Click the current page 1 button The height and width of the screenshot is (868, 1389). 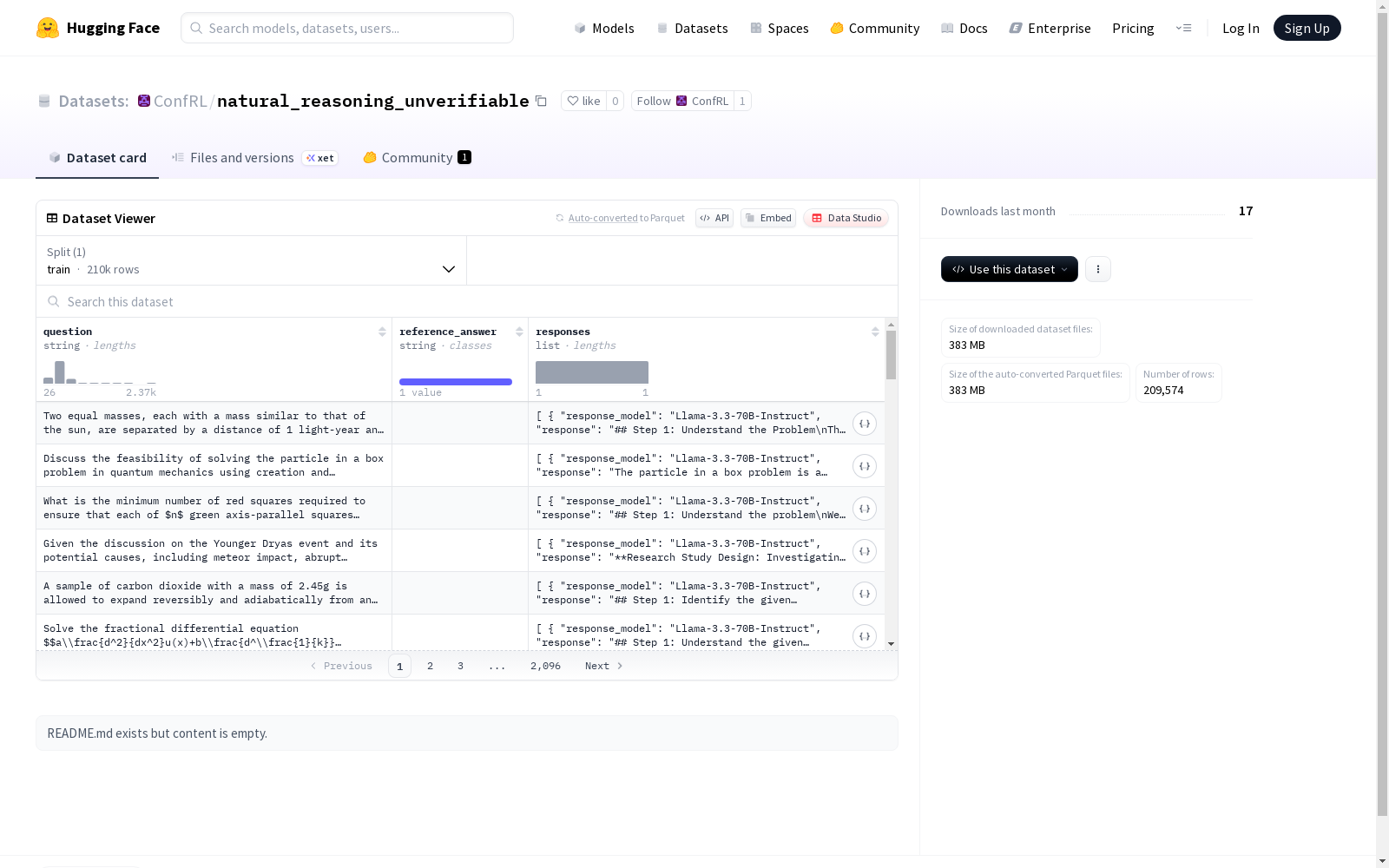click(399, 666)
